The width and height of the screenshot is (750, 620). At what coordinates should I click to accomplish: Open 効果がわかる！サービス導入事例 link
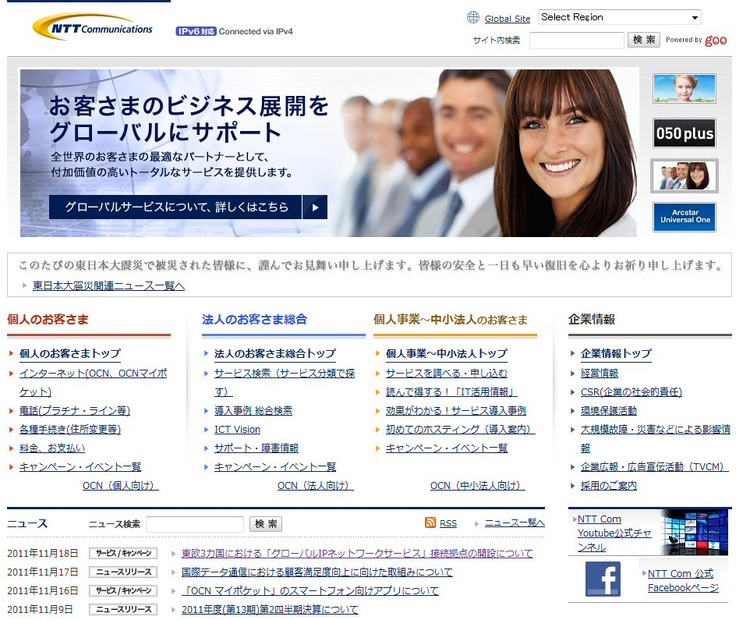456,410
